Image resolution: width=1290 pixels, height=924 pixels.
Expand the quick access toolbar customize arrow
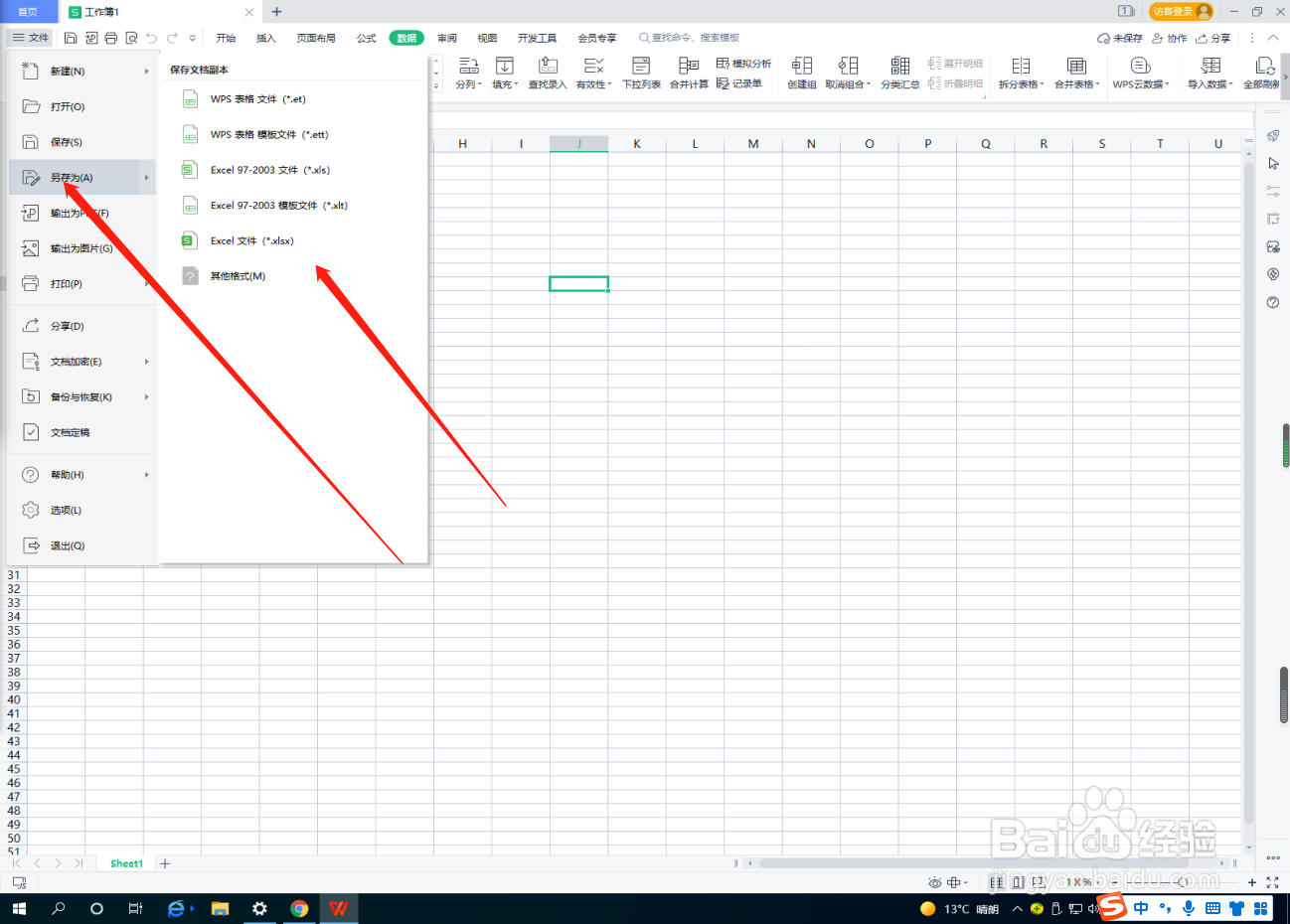coord(193,38)
